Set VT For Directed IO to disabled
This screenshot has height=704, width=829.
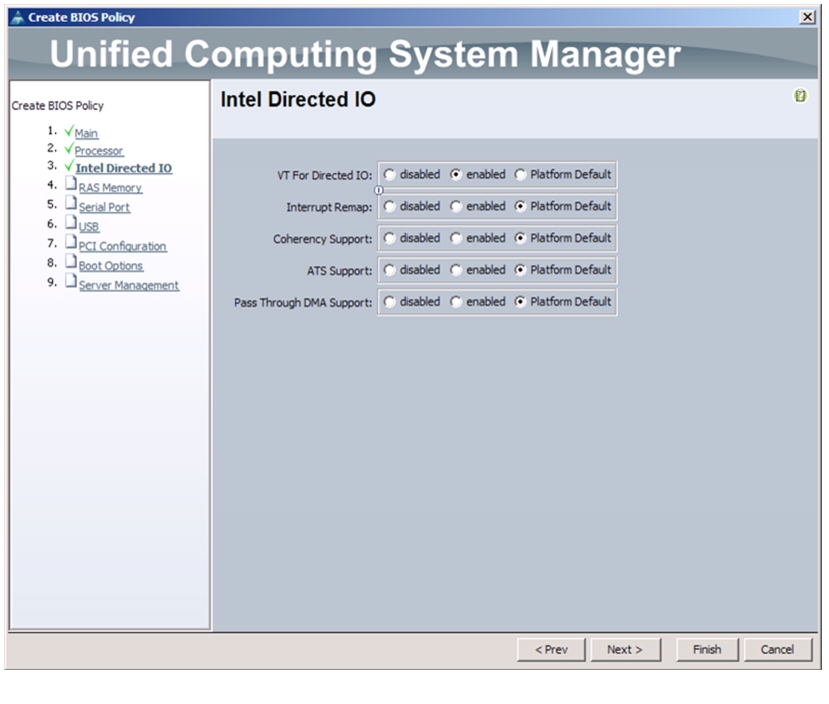click(x=390, y=174)
